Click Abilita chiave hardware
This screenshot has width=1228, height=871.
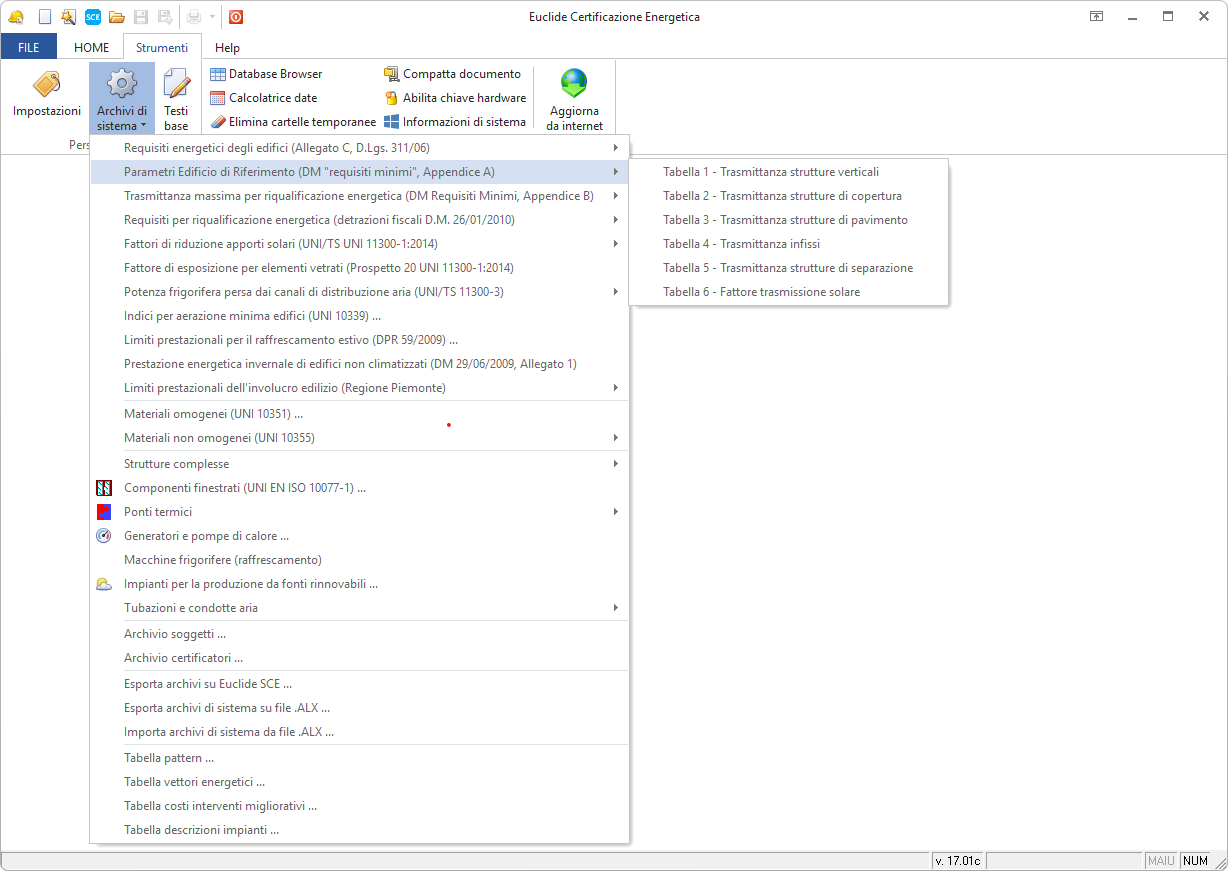click(455, 98)
